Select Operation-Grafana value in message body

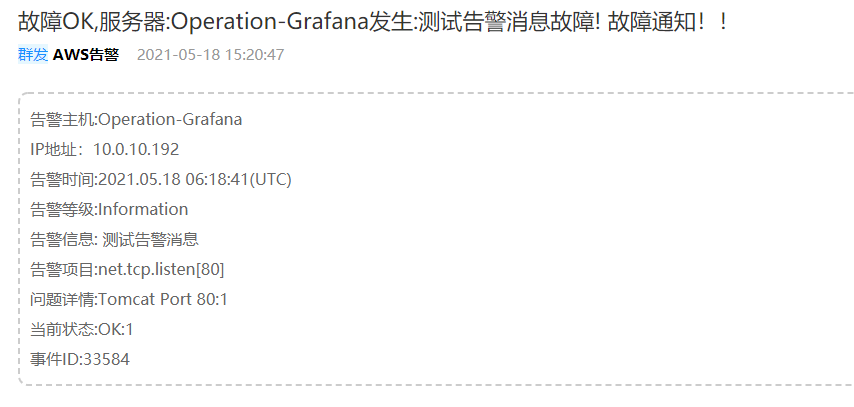[x=170, y=120]
